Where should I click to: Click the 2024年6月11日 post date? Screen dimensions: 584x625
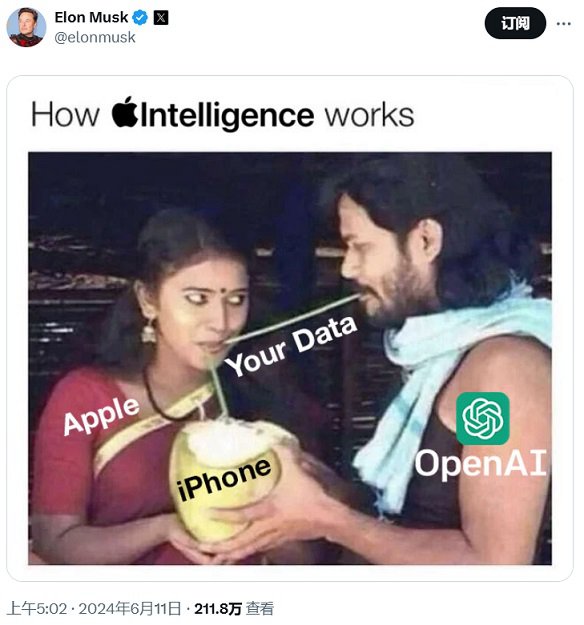coord(130,609)
